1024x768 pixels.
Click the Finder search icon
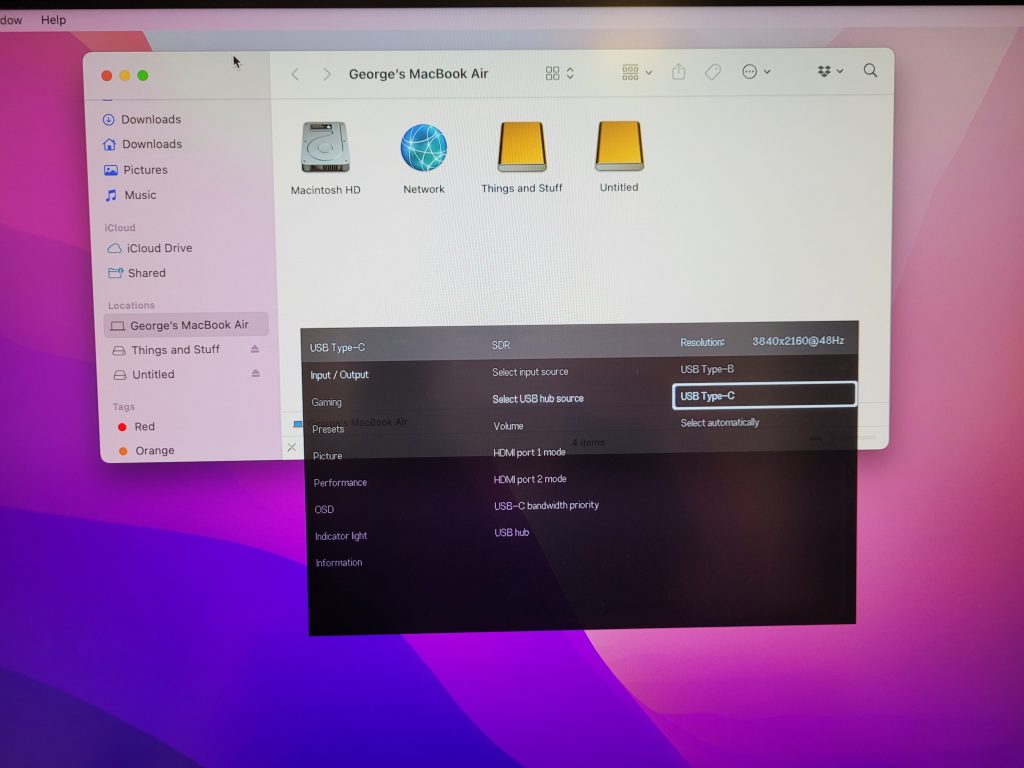870,70
